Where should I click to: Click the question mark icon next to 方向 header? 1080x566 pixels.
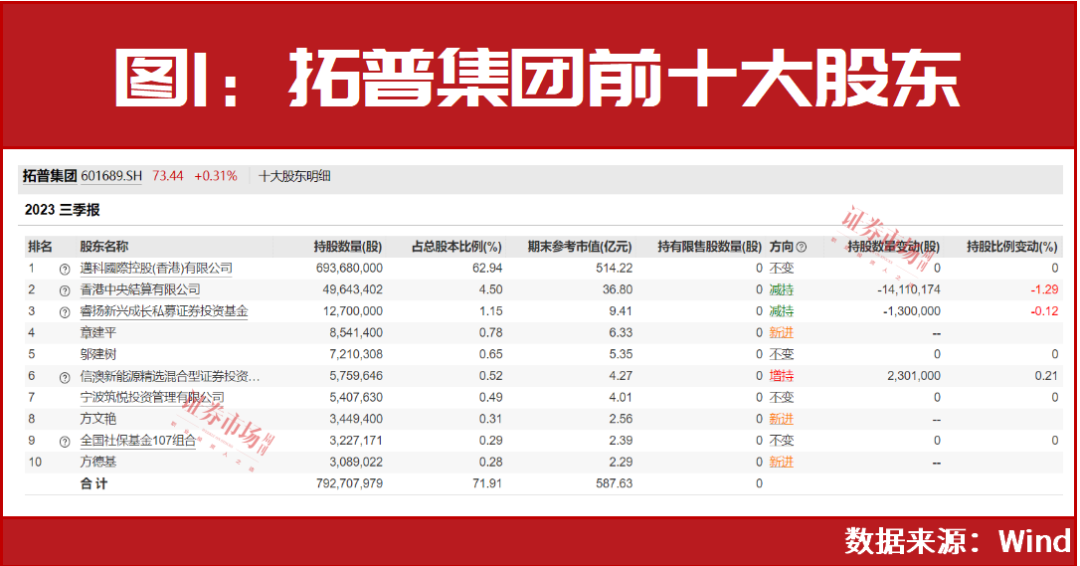(801, 247)
